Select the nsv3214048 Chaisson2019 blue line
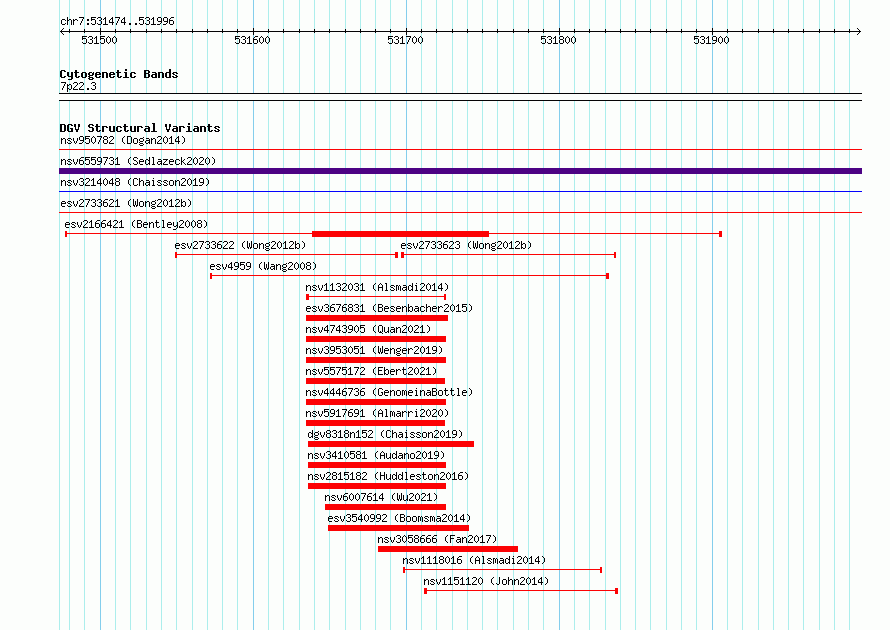Screen dimensions: 890x630 460,191
